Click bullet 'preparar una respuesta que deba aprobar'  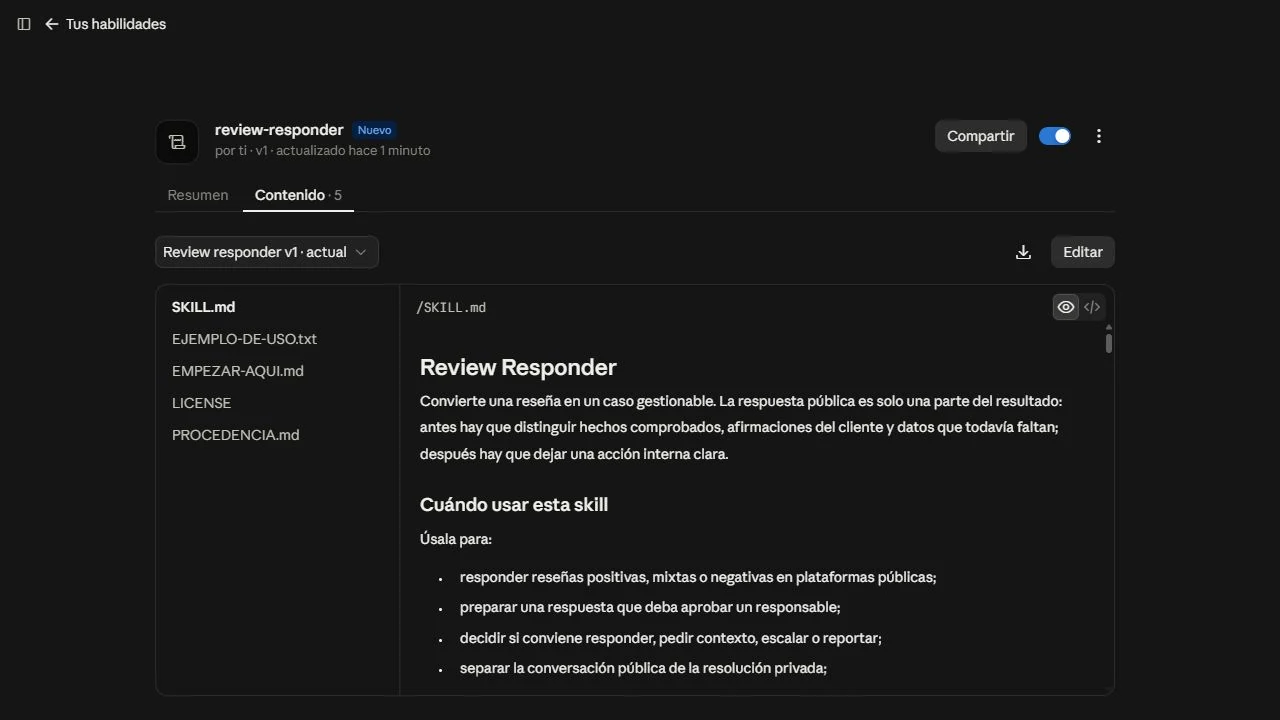650,607
